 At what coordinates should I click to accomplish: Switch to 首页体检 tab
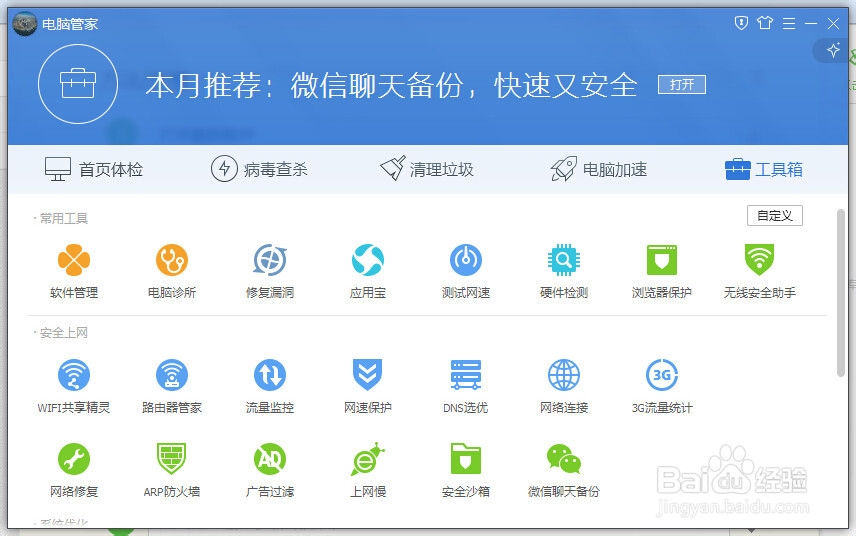(94, 169)
